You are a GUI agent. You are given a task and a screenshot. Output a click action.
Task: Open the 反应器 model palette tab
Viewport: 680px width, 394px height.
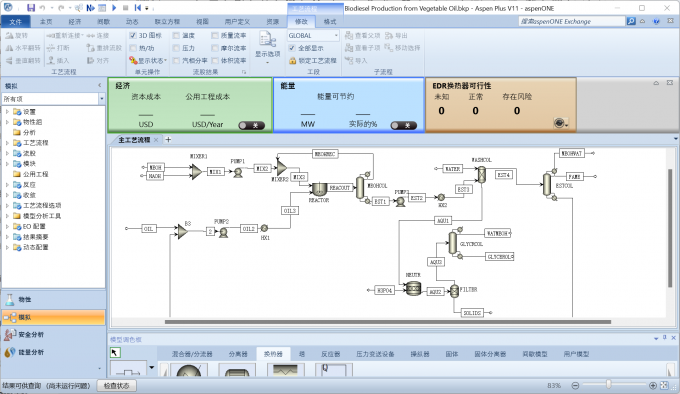point(330,354)
